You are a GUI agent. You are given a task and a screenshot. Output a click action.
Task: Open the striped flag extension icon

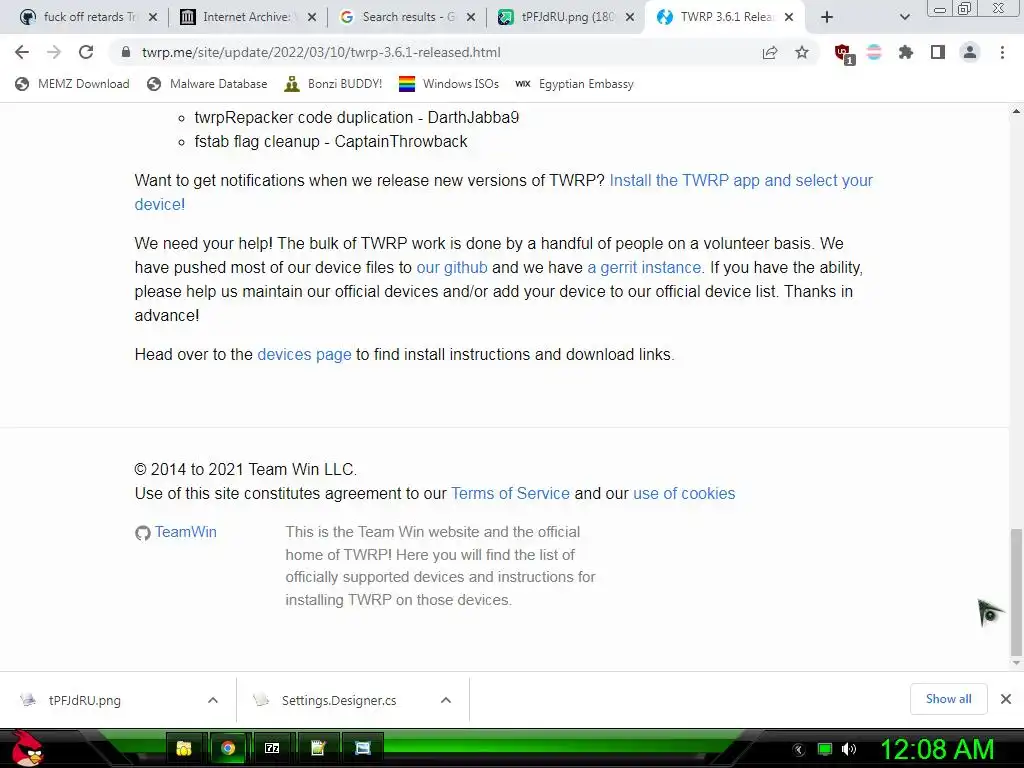(x=874, y=52)
